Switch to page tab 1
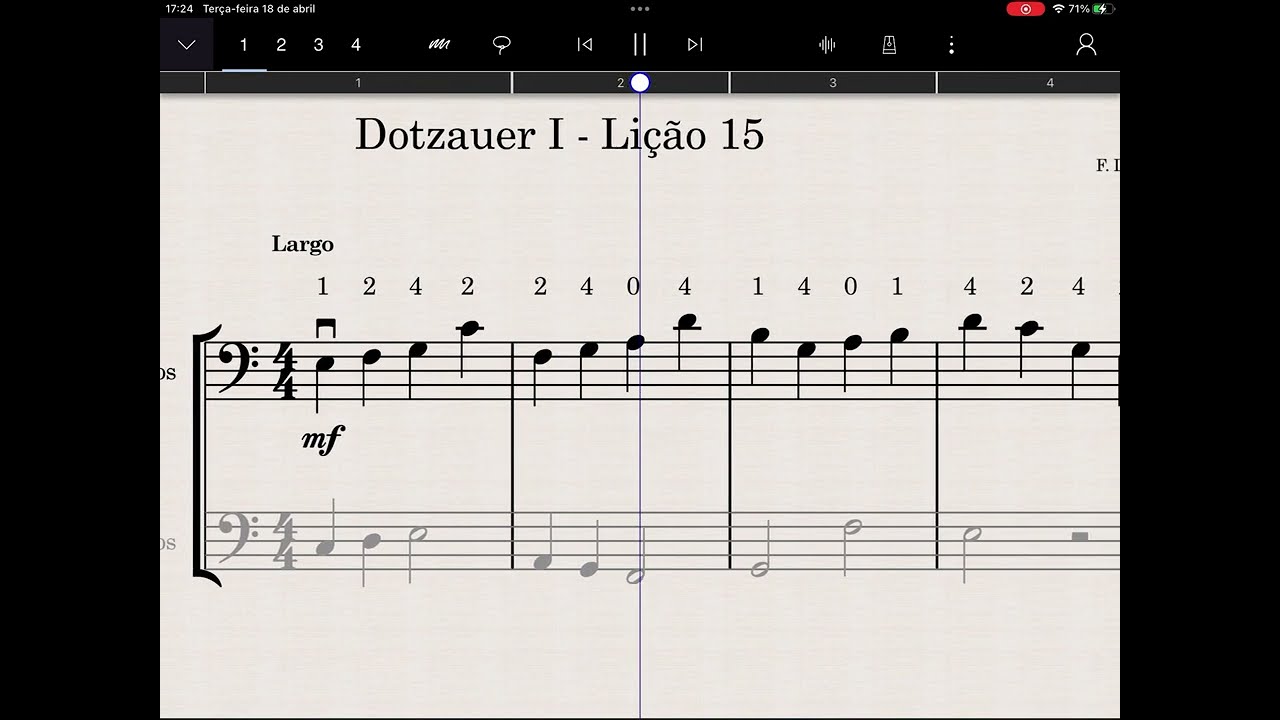The image size is (1280, 720). click(x=244, y=45)
